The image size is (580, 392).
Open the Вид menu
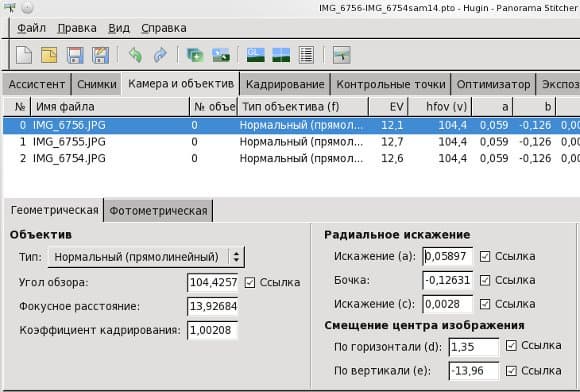click(119, 28)
